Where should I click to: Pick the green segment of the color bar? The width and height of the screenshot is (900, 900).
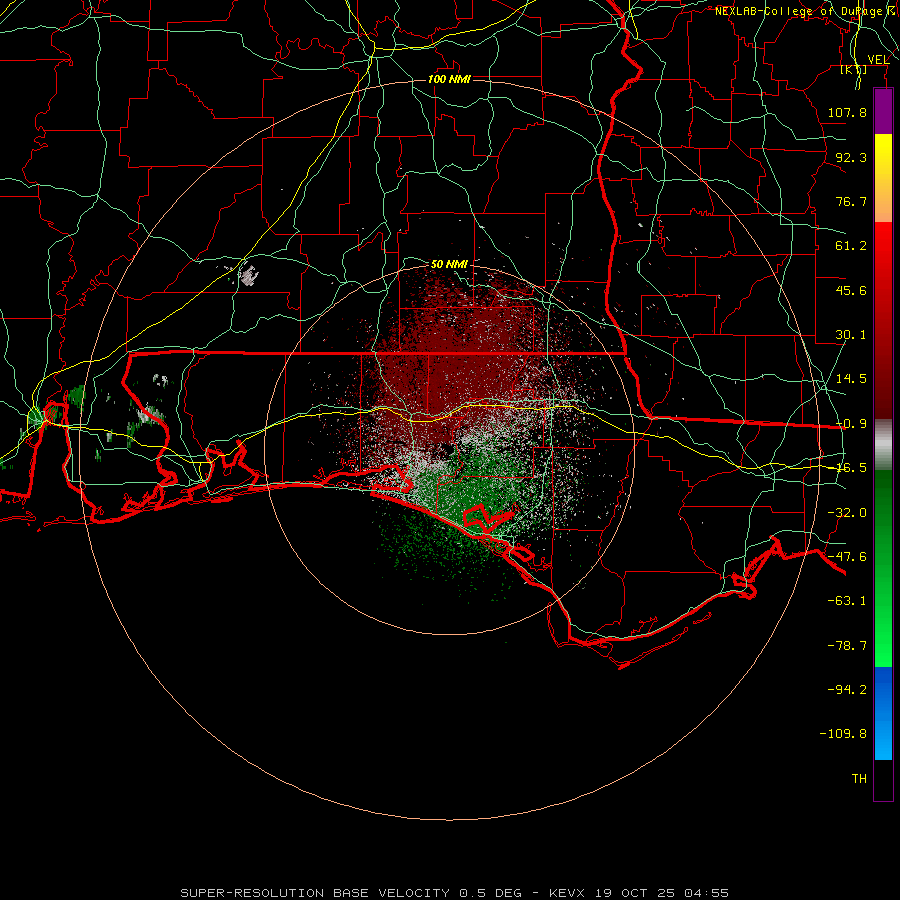click(x=883, y=569)
